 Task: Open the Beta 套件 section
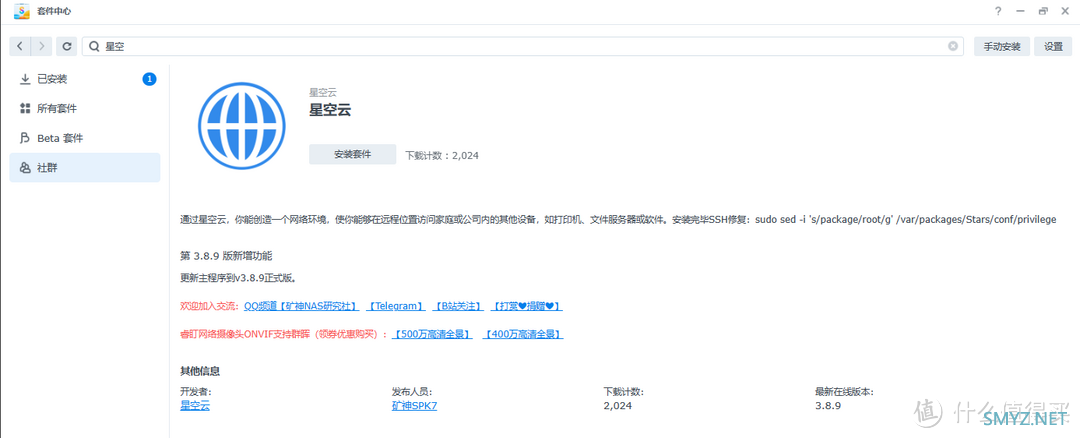(85, 138)
